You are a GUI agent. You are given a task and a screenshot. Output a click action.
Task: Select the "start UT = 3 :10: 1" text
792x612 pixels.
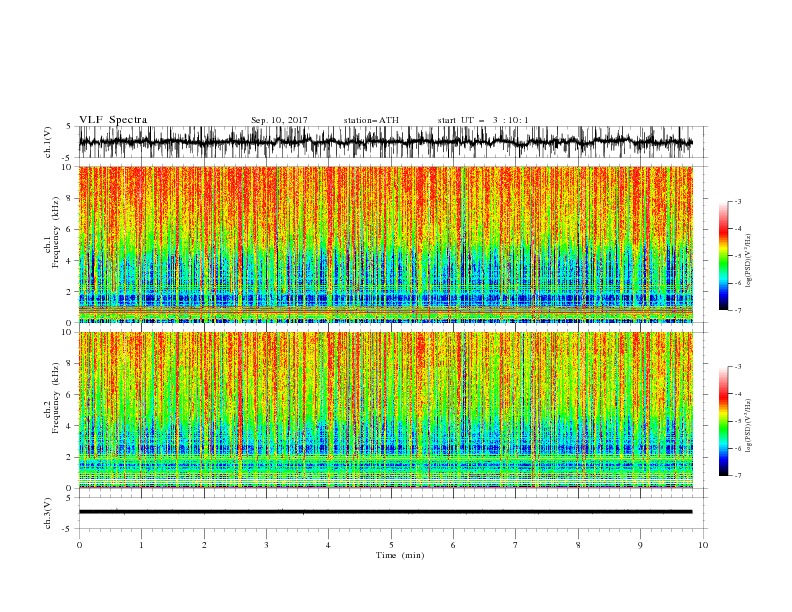(483, 120)
